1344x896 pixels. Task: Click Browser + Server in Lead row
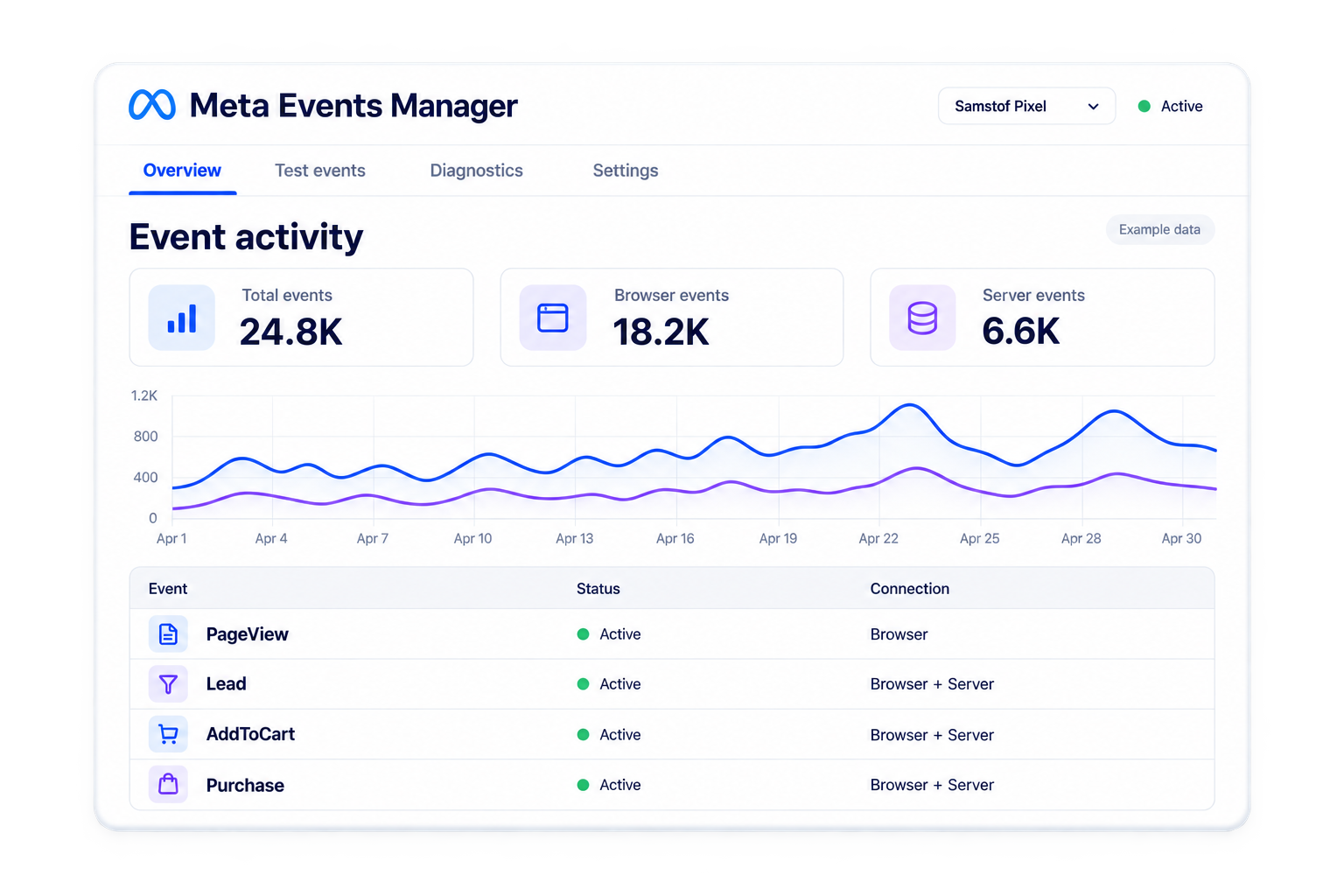932,684
